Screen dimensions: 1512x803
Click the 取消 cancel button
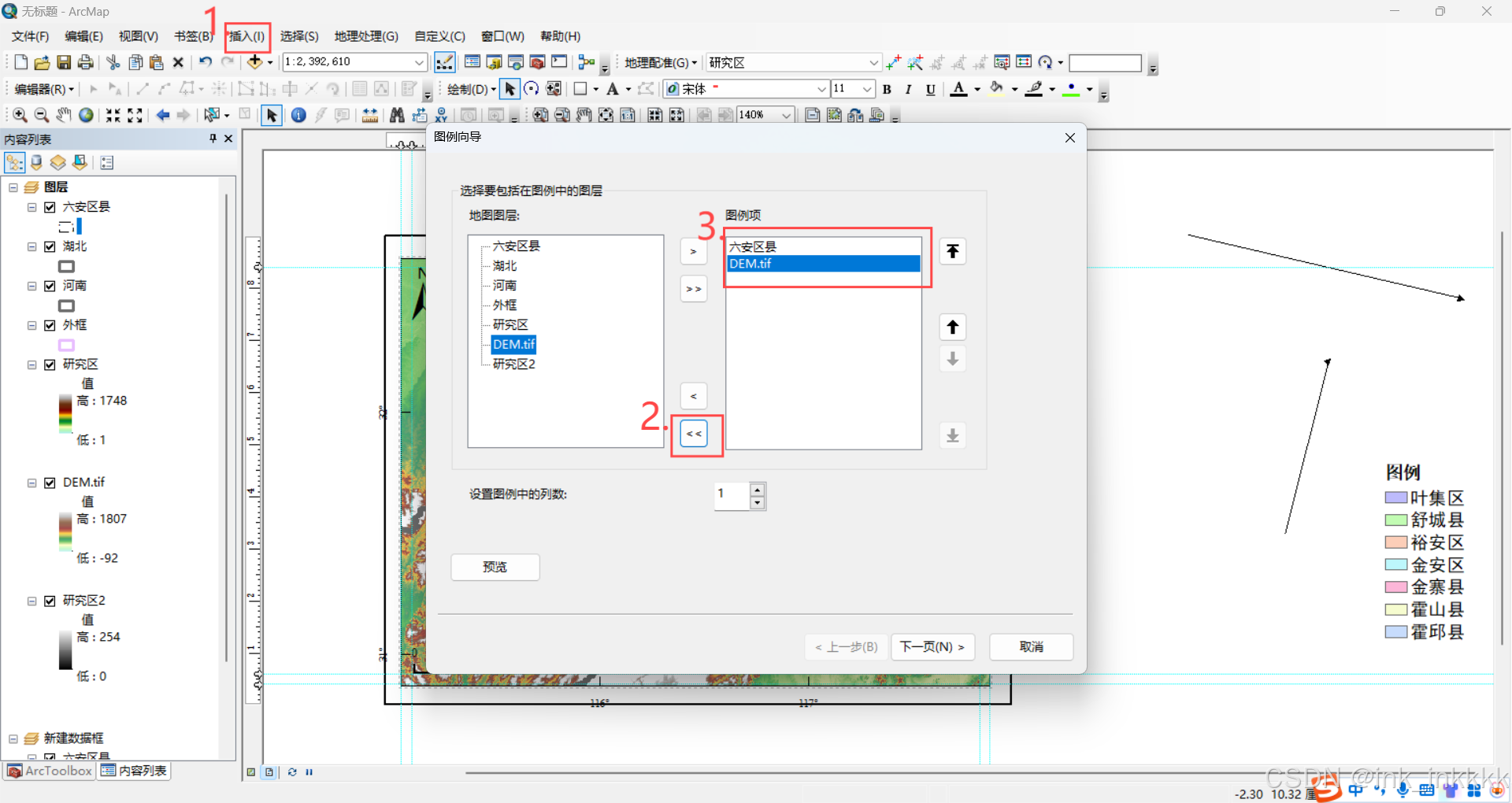tap(1031, 646)
